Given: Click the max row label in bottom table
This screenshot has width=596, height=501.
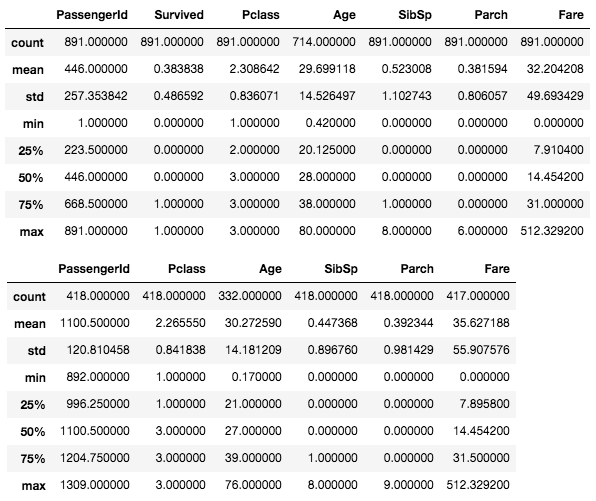Looking at the screenshot, I should pos(33,486).
